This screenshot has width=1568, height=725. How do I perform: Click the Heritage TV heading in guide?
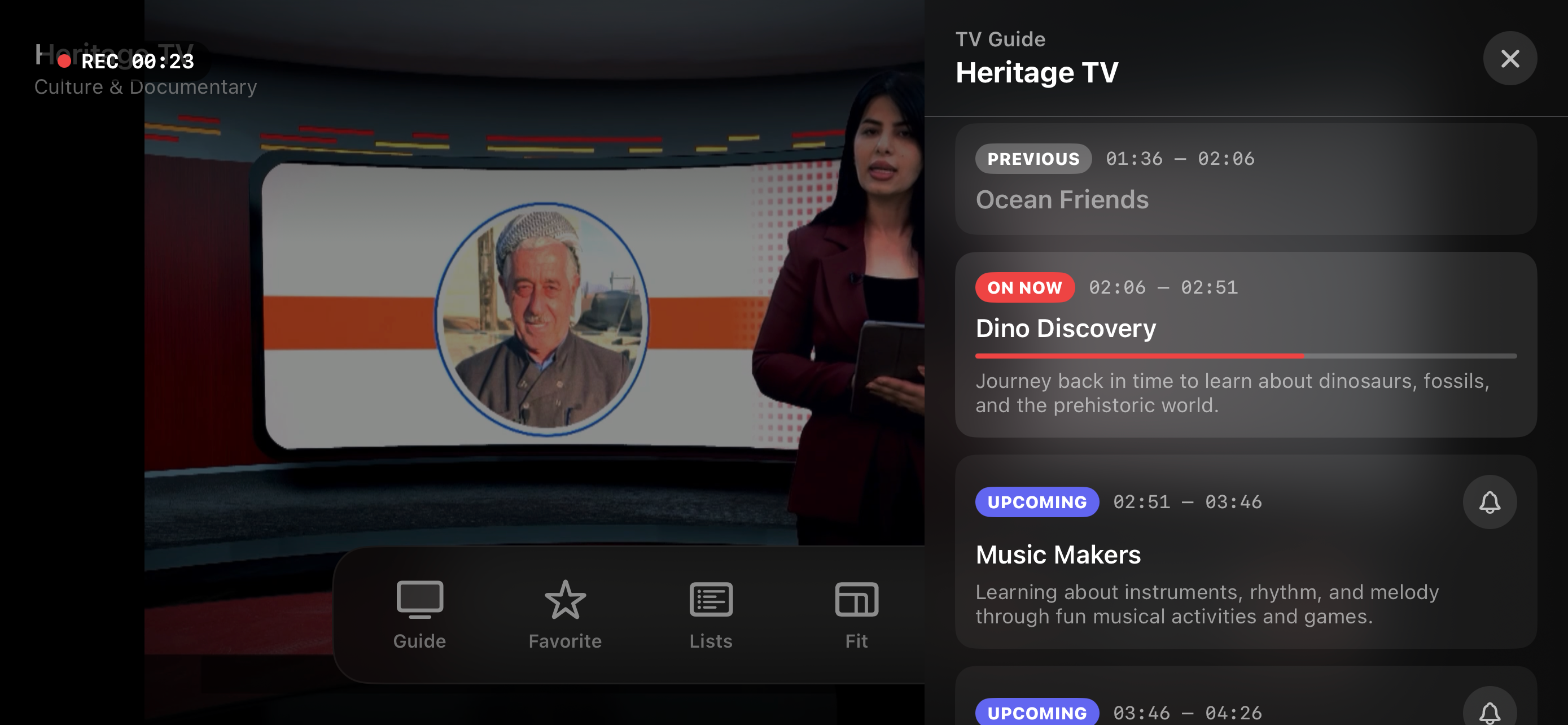tap(1037, 72)
